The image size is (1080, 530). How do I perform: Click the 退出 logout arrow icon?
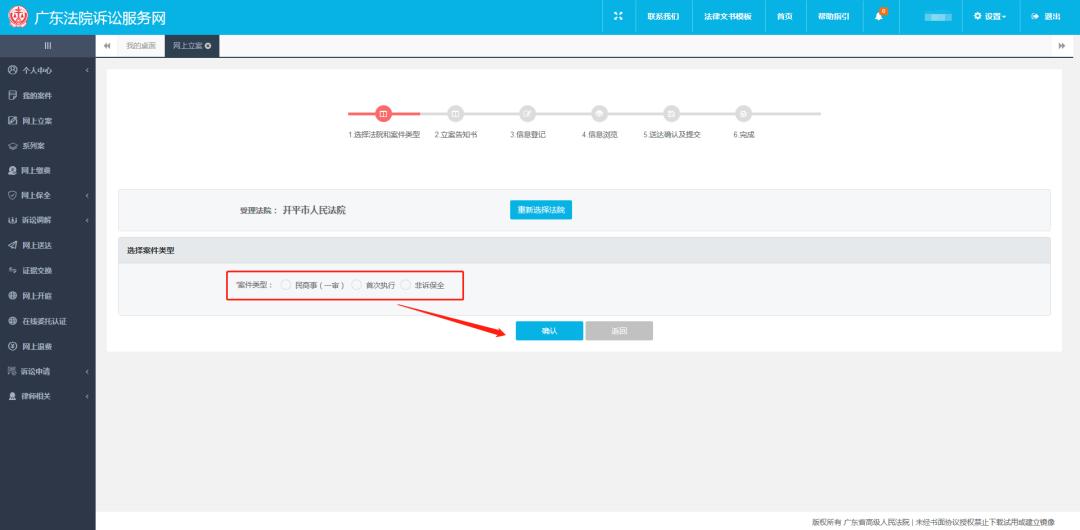tap(1035, 17)
